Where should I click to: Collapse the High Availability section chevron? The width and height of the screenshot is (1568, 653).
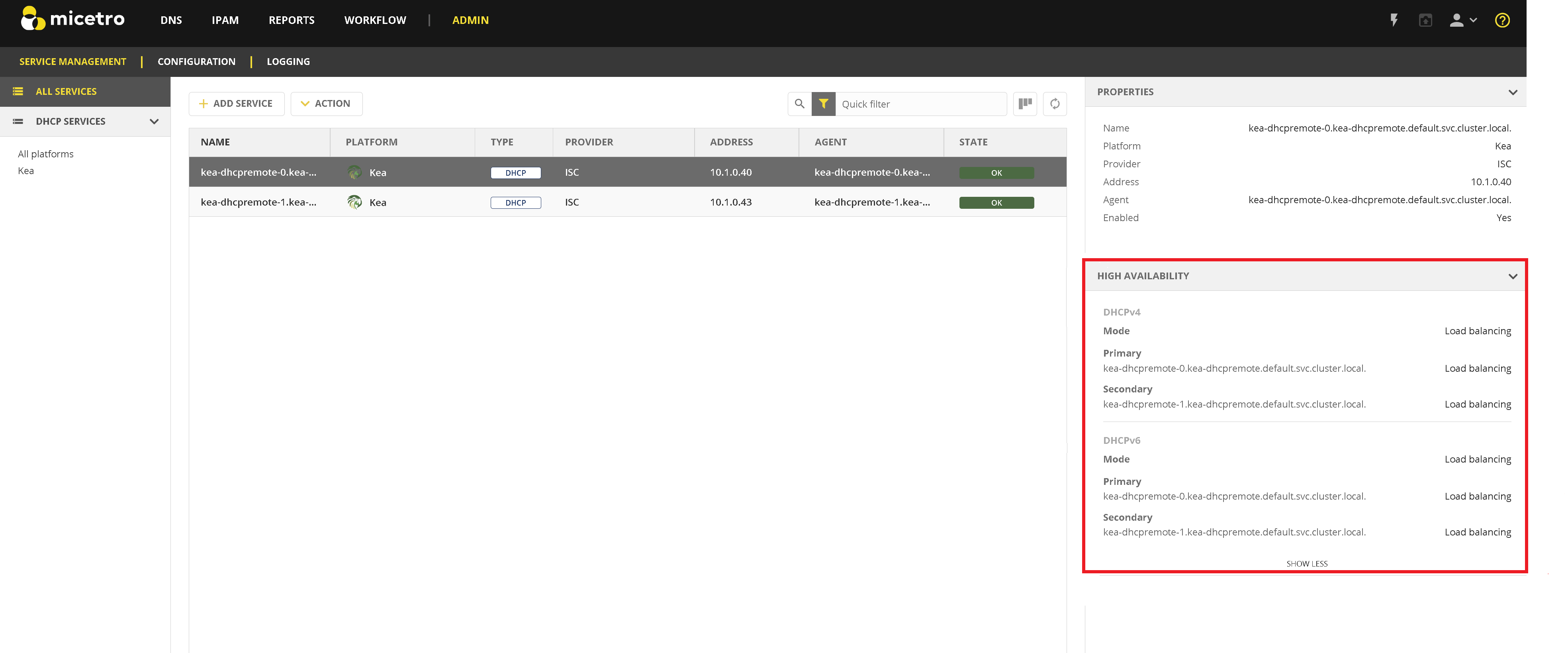1513,276
